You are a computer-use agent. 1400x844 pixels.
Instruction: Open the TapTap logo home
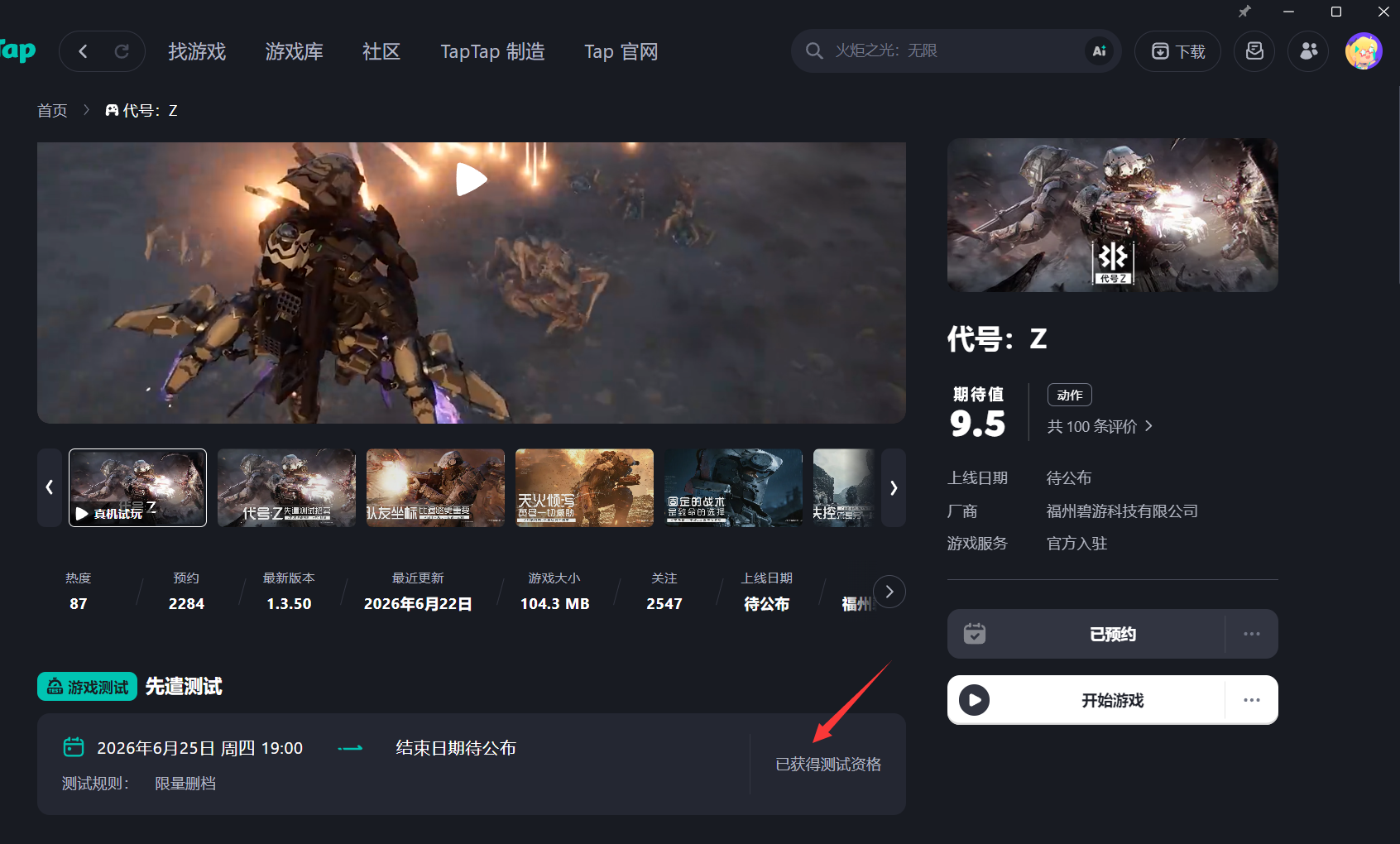(17, 50)
